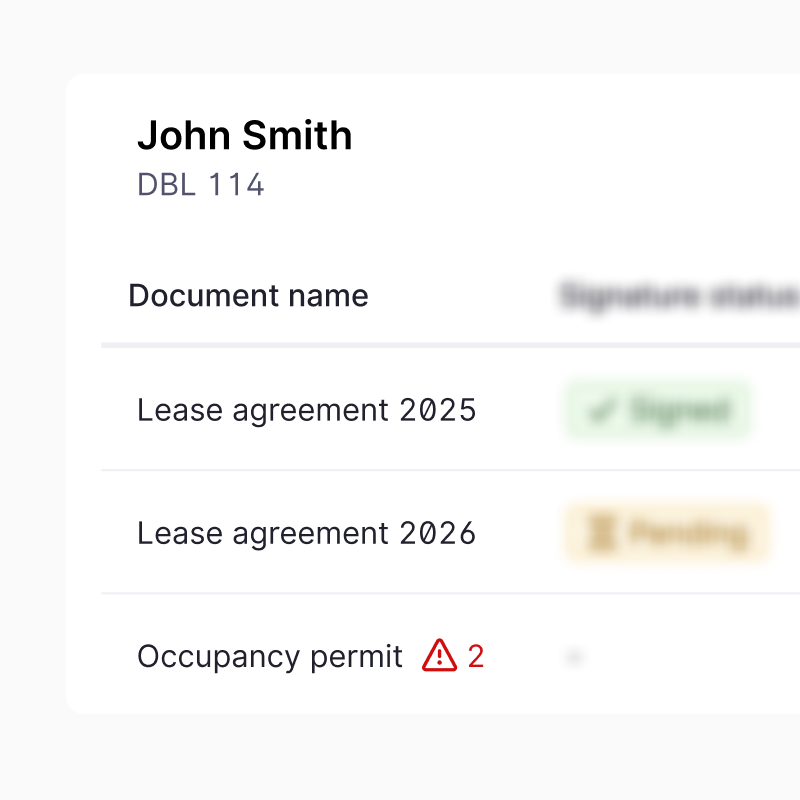Click the red alert count 2

click(476, 656)
